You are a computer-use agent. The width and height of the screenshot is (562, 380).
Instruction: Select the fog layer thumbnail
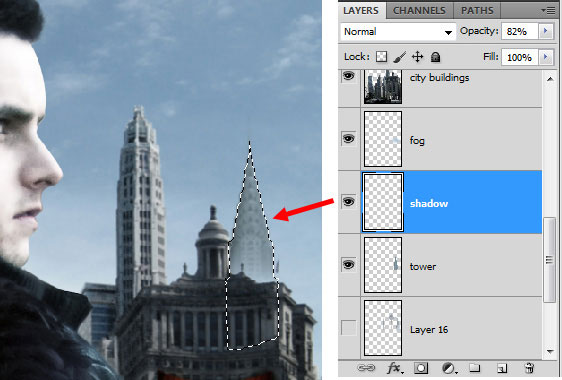click(x=383, y=139)
